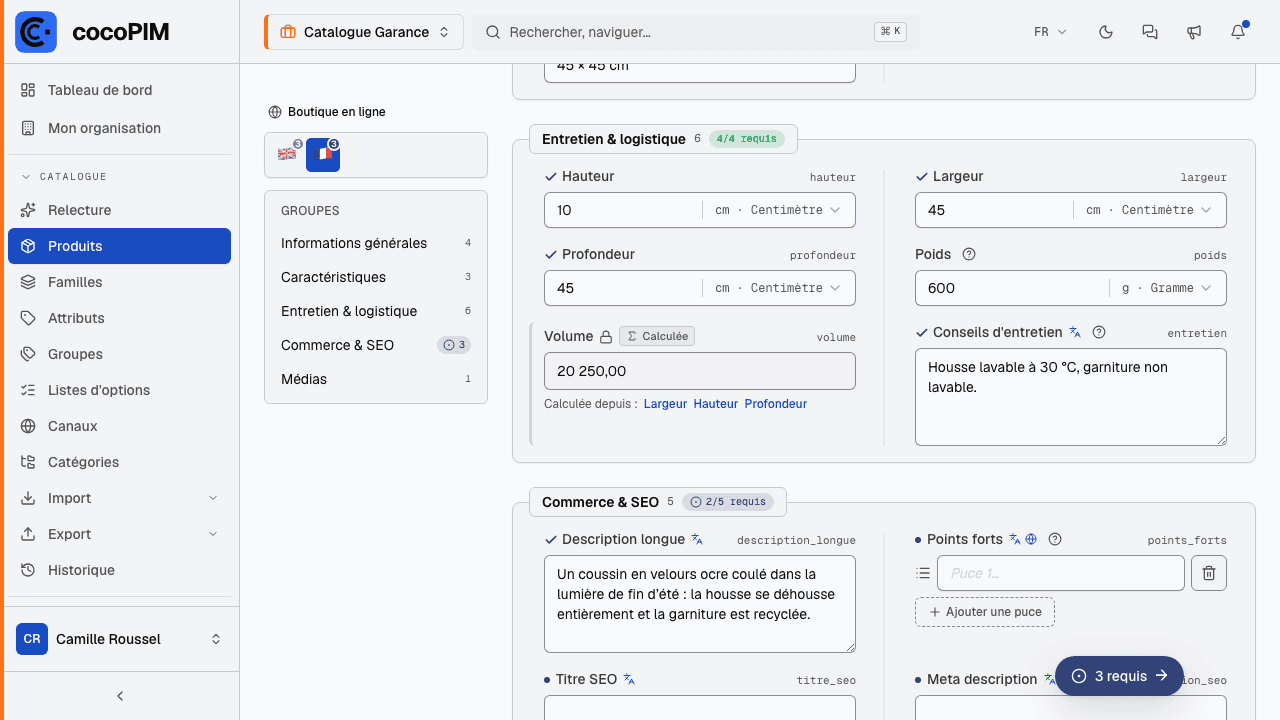
Task: Click the Puce 1 drag handle icon
Action: click(x=923, y=573)
